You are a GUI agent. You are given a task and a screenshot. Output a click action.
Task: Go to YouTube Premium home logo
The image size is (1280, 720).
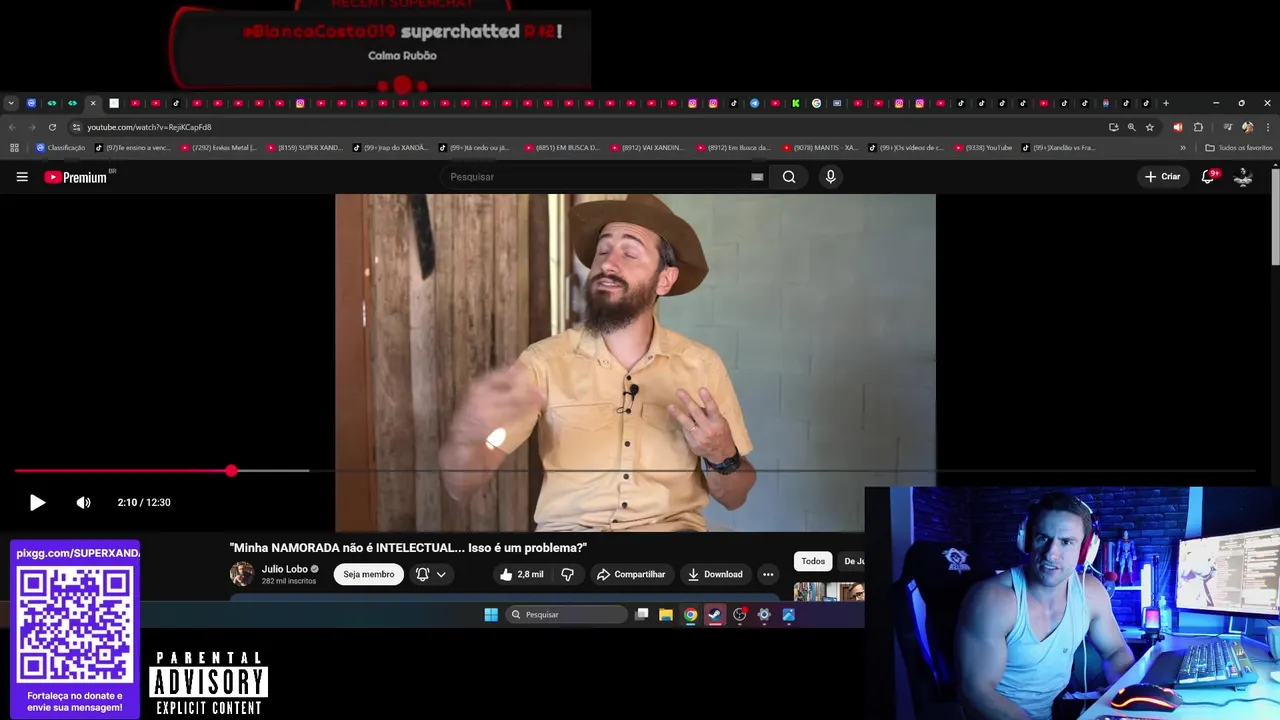point(77,177)
